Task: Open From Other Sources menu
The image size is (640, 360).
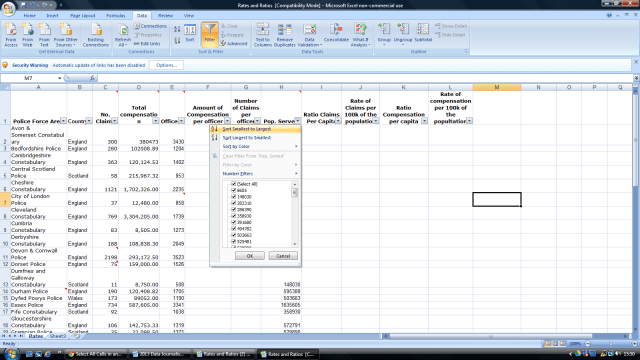Action: 66,35
